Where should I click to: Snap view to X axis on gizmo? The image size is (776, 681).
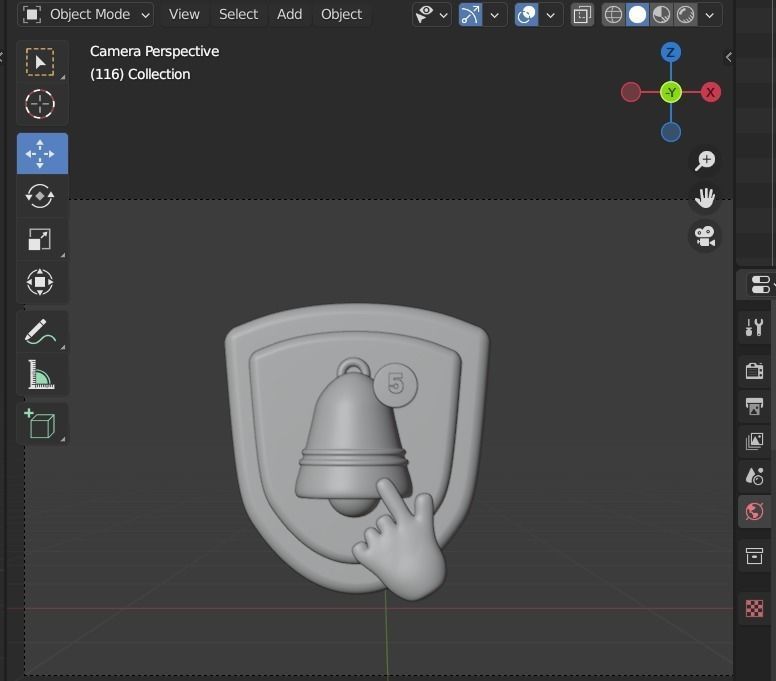[711, 92]
